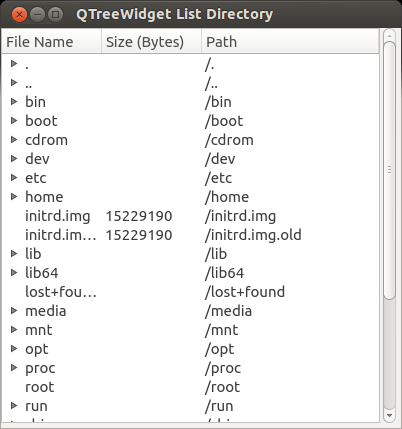Click the /initrd.img.old path cell
Viewport: 402px width, 429px height.
click(x=253, y=235)
